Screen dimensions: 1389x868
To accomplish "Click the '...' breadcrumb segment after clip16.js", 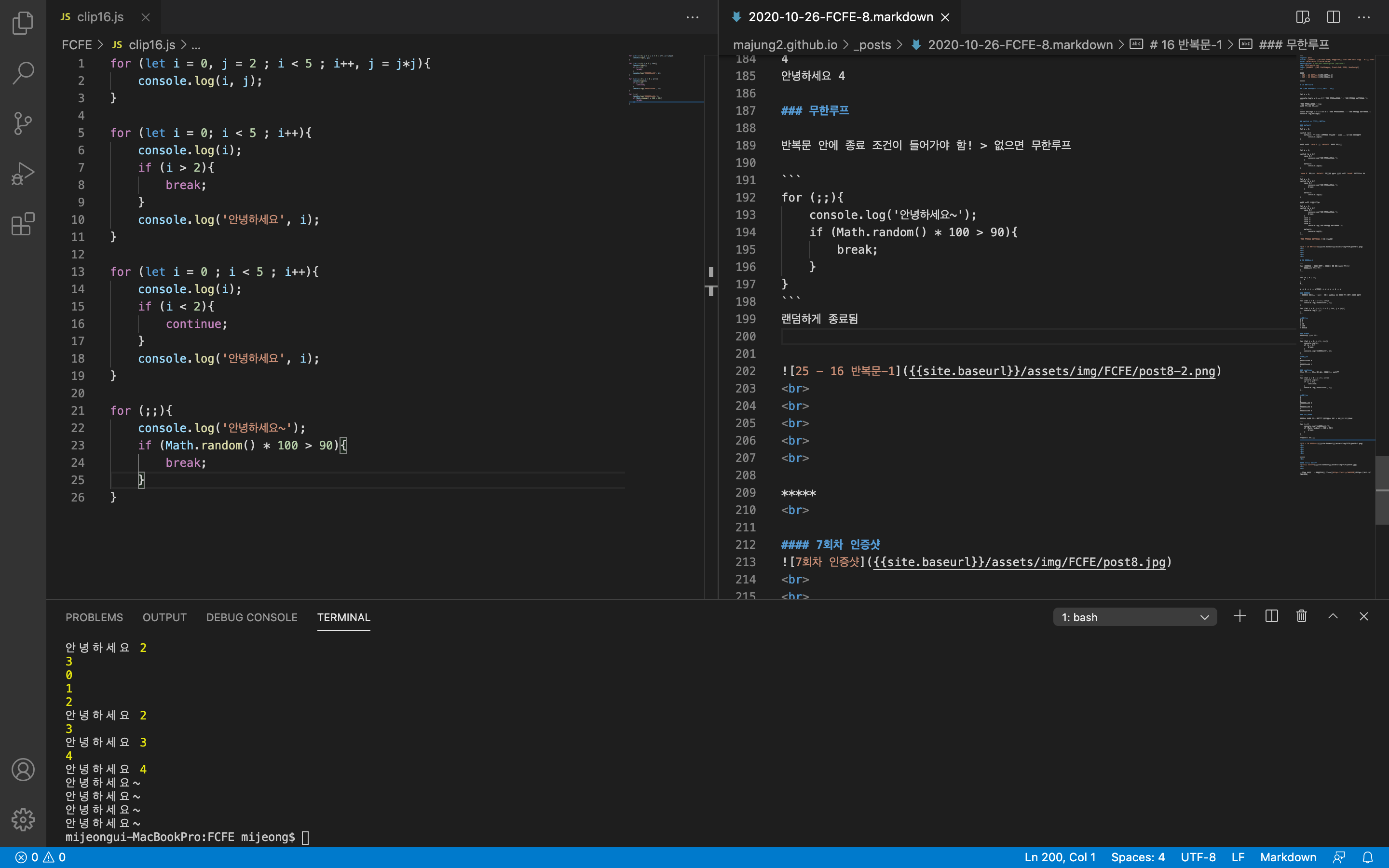I will (196, 45).
